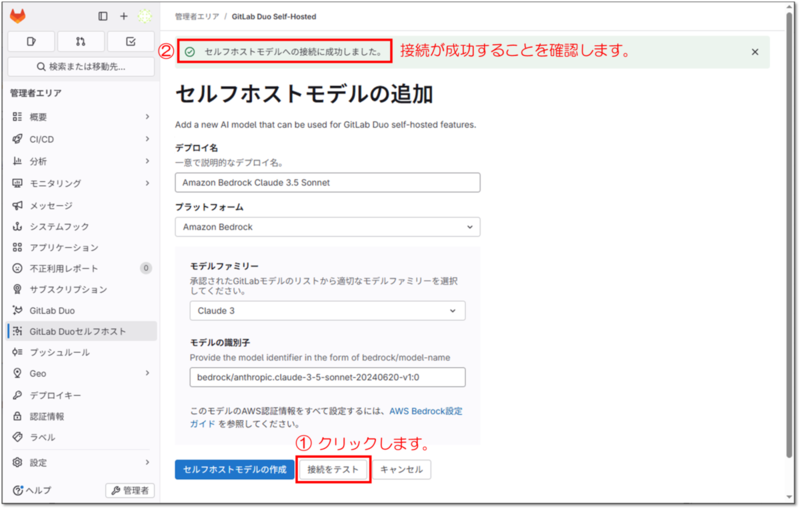Click the GitLab fox logo
This screenshot has width=800, height=509.
click(18, 16)
